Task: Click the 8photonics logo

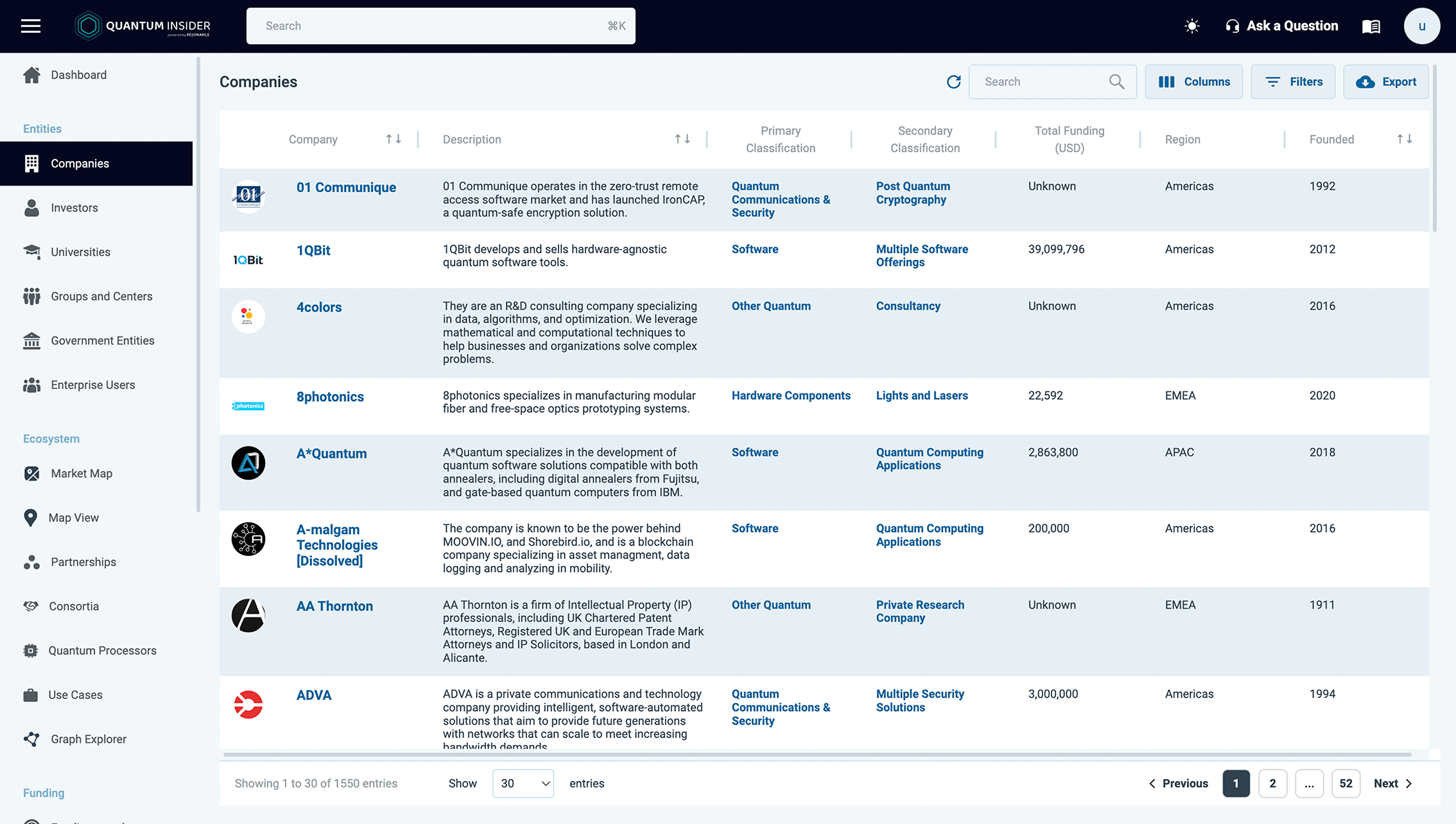Action: [248, 406]
